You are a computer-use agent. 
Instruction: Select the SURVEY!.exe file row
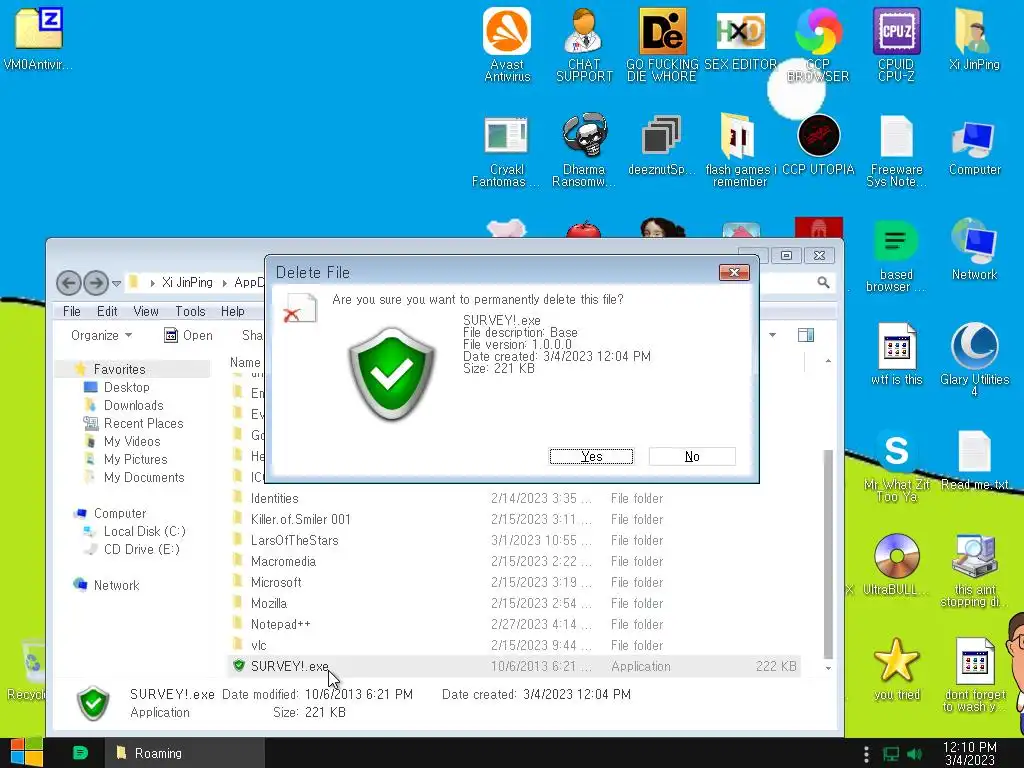tap(515, 666)
